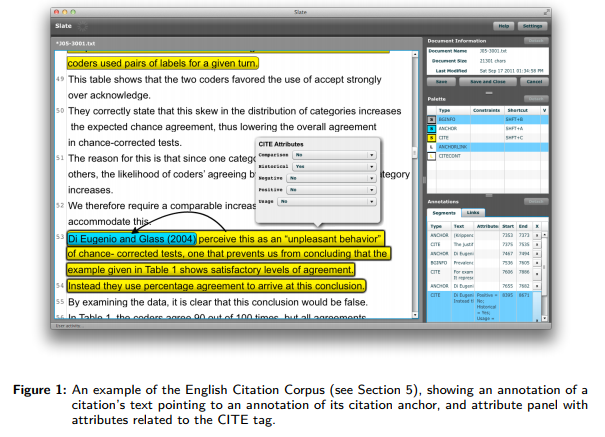Screen dimensions: 605x437
Task: Click the yellow CITE palette swatch icon
Action: tap(432, 138)
